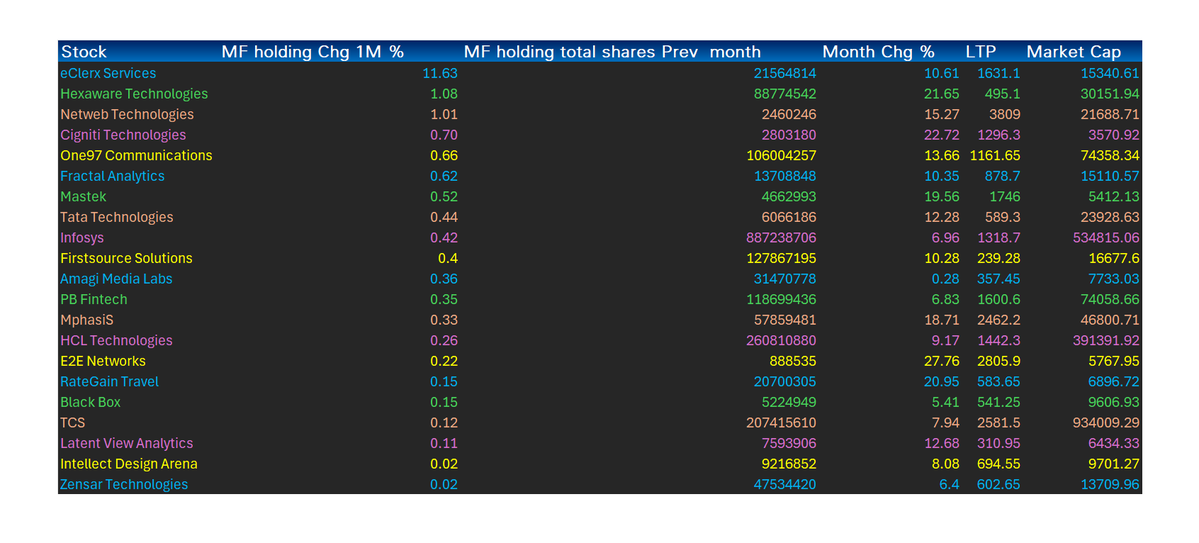This screenshot has width=1199, height=543.
Task: Select the Zensar Technologies stock name
Action: coord(124,485)
